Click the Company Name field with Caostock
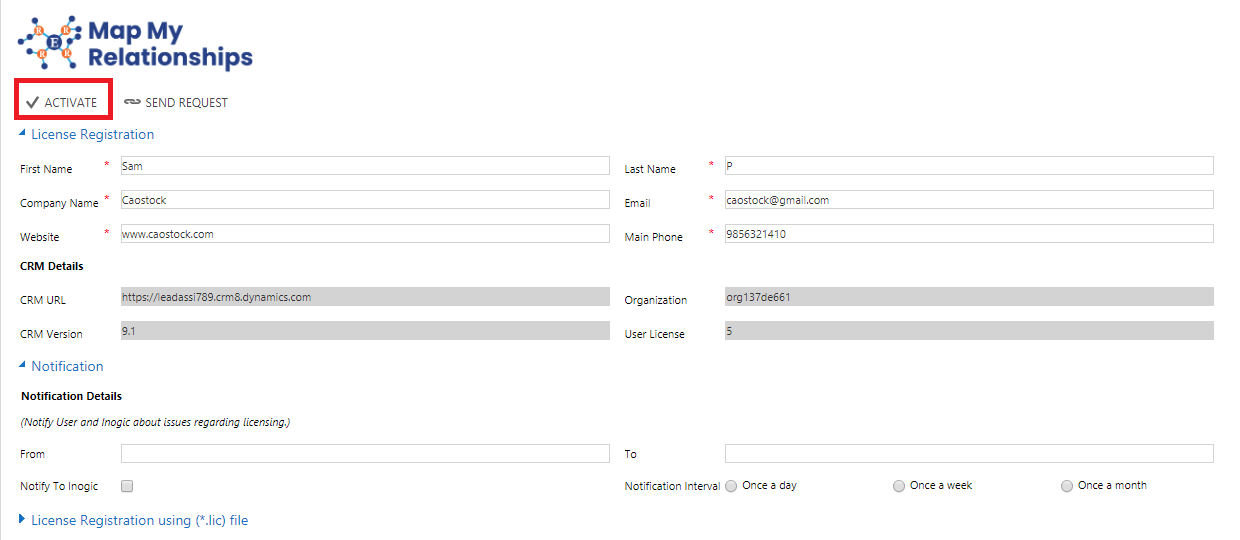 [365, 200]
